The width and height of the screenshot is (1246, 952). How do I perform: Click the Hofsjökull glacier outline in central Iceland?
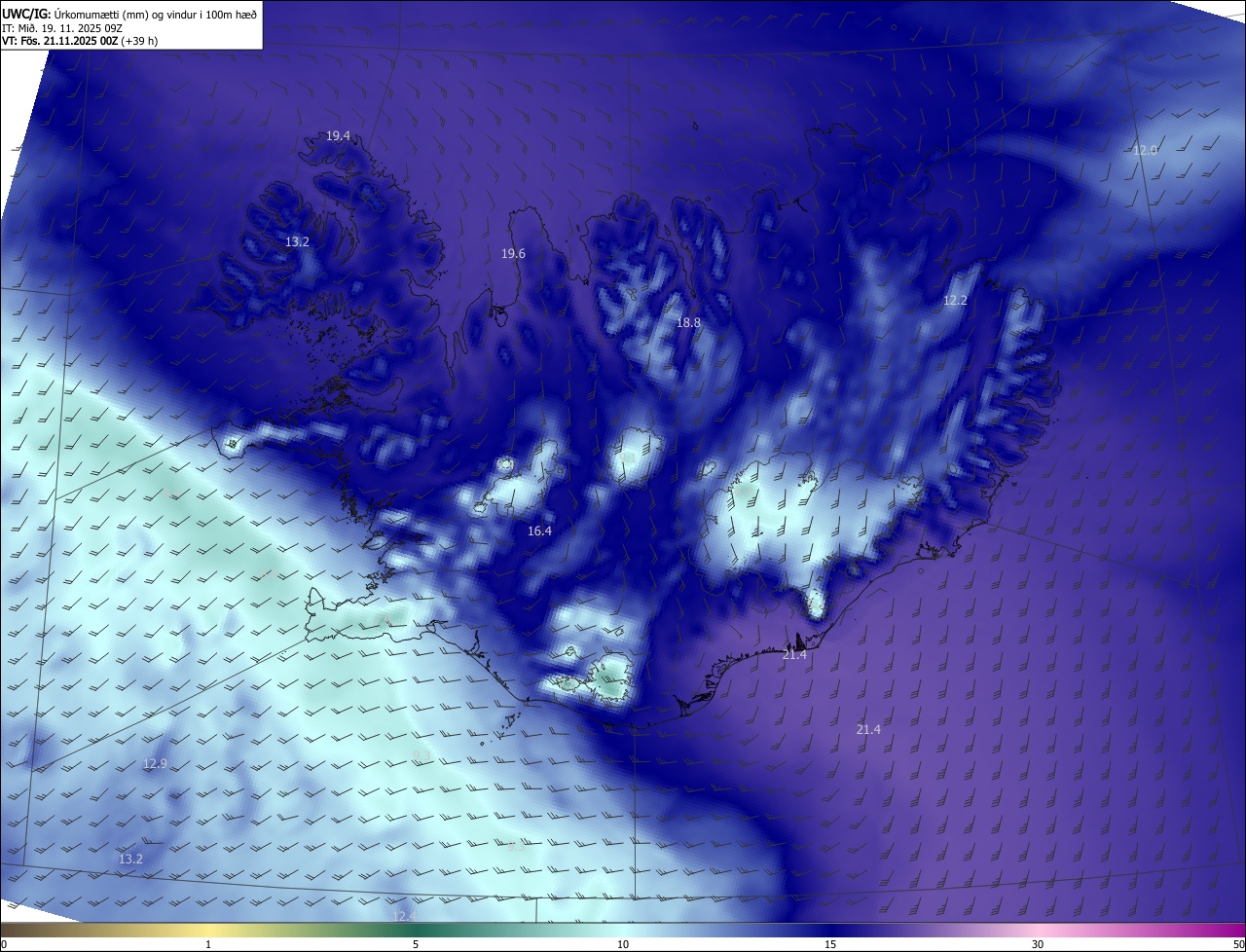[635, 457]
